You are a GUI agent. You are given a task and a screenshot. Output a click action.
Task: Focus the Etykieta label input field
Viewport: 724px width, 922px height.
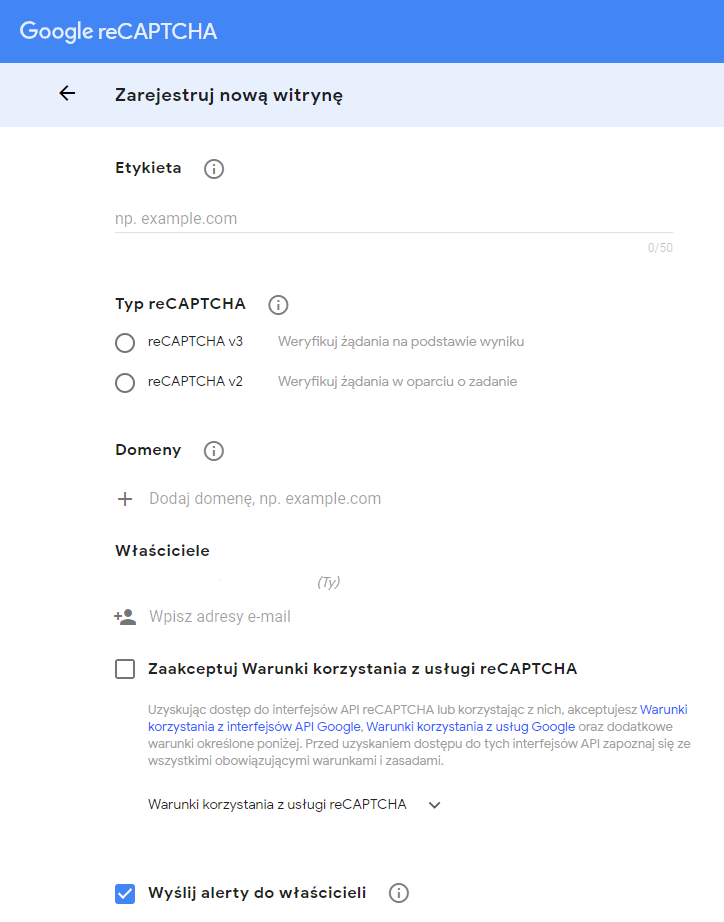(x=393, y=218)
